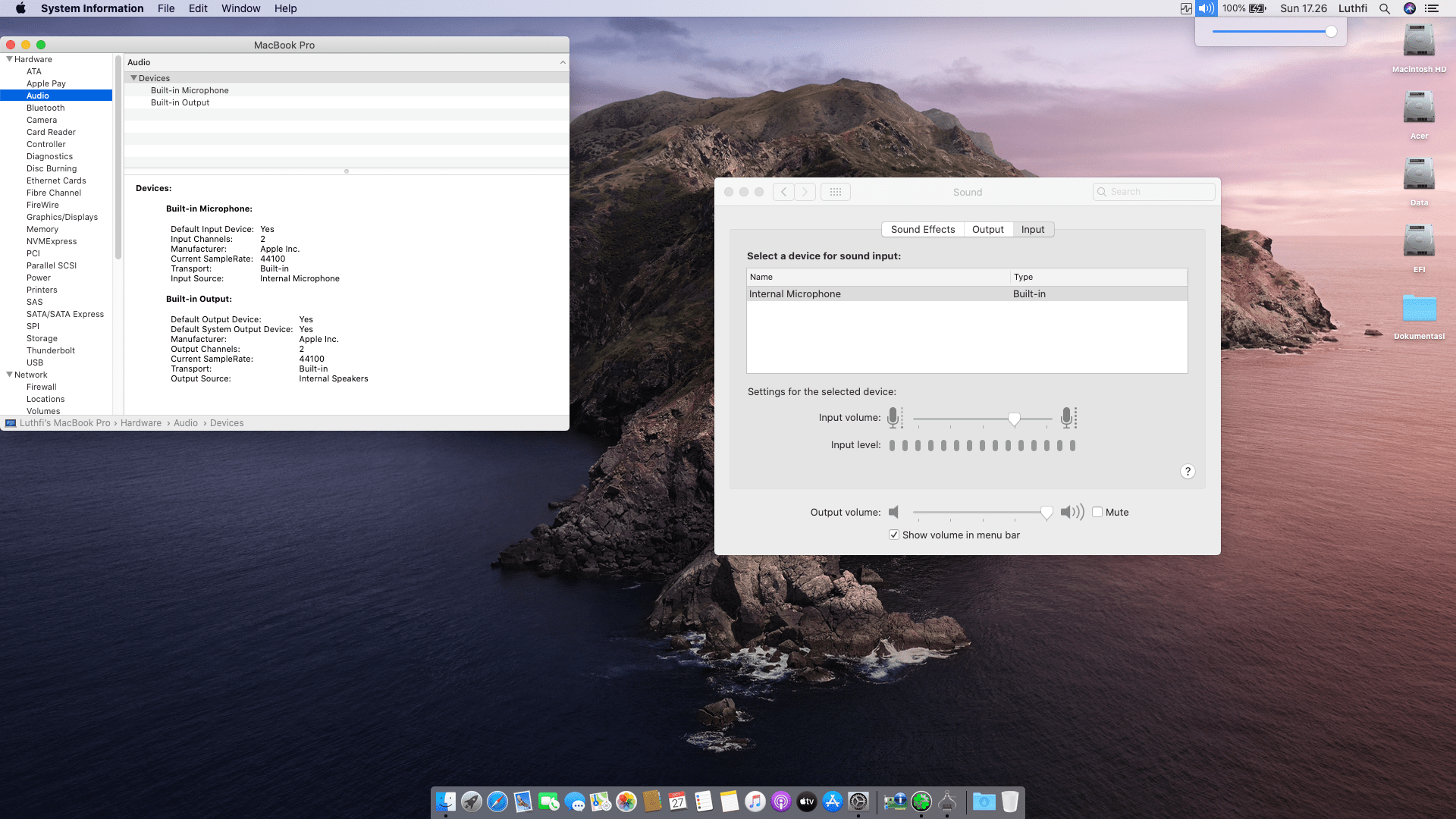Click the help question mark button

[1188, 471]
